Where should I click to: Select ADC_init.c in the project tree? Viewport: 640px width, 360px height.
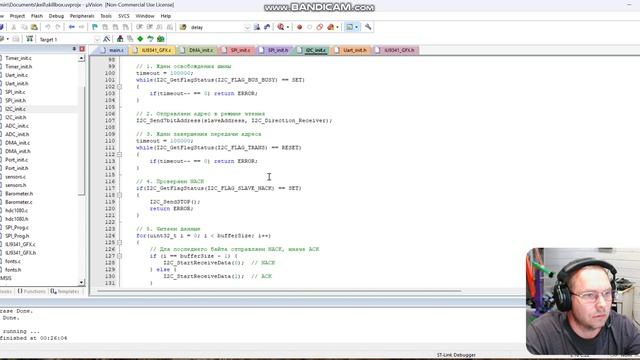coord(17,126)
